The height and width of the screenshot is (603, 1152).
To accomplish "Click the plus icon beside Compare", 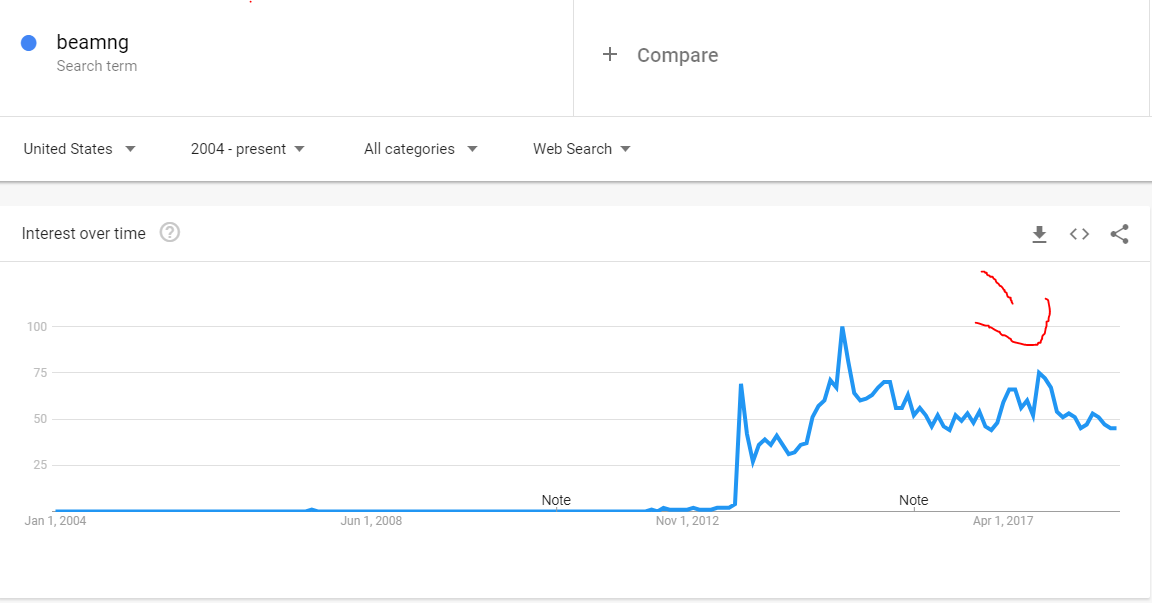I will tap(610, 54).
